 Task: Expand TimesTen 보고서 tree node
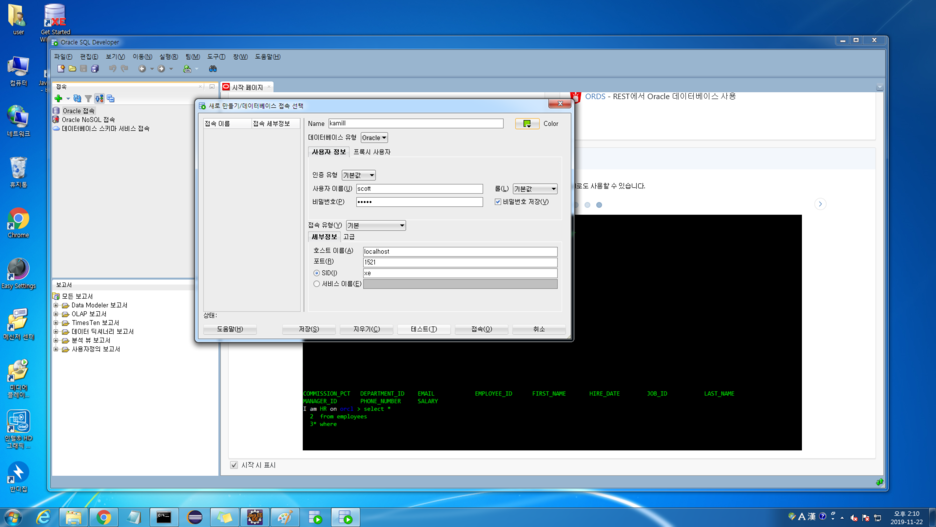(x=56, y=323)
